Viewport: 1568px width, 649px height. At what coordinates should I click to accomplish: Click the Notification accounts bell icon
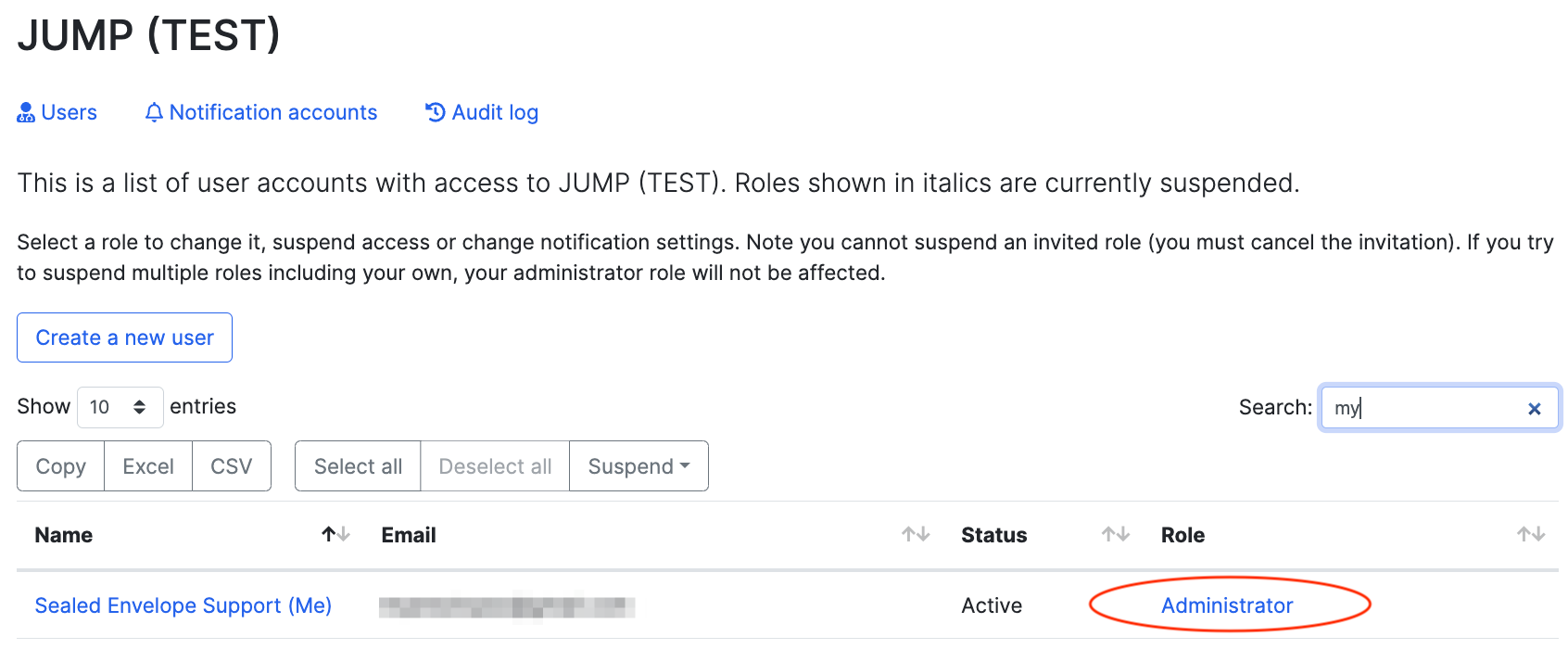tap(154, 112)
